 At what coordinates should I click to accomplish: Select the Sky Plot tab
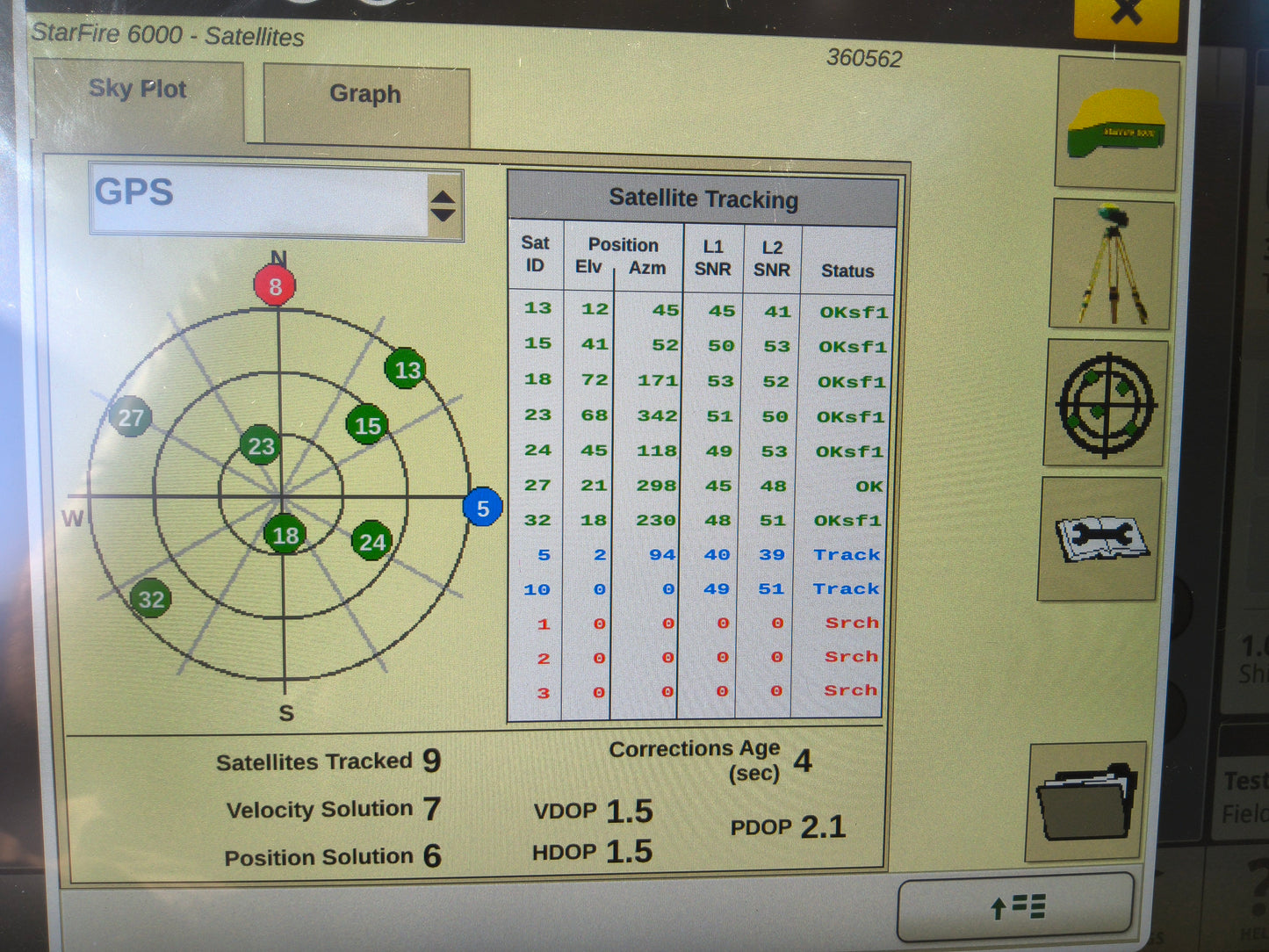pos(137,89)
